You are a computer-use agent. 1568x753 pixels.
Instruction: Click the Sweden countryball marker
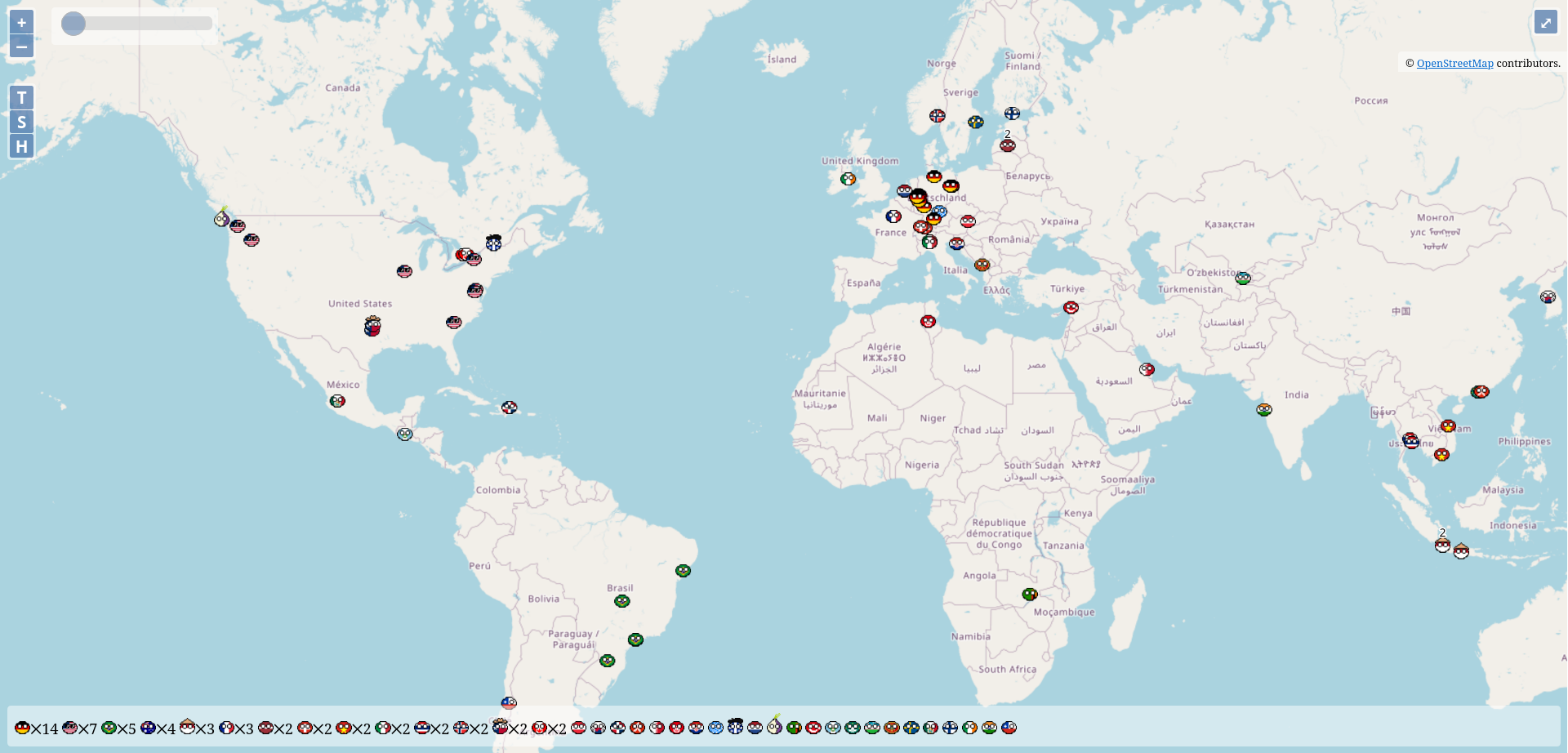click(976, 123)
